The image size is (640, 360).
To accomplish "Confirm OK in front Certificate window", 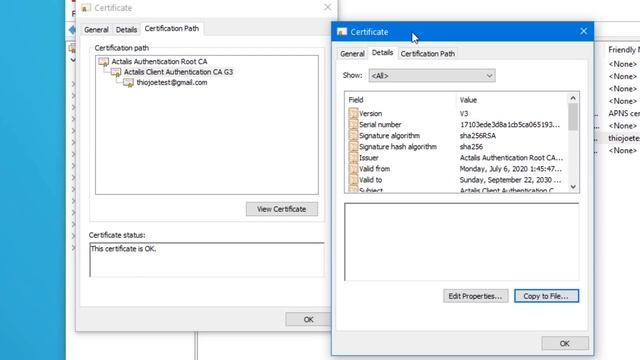I will coord(565,343).
